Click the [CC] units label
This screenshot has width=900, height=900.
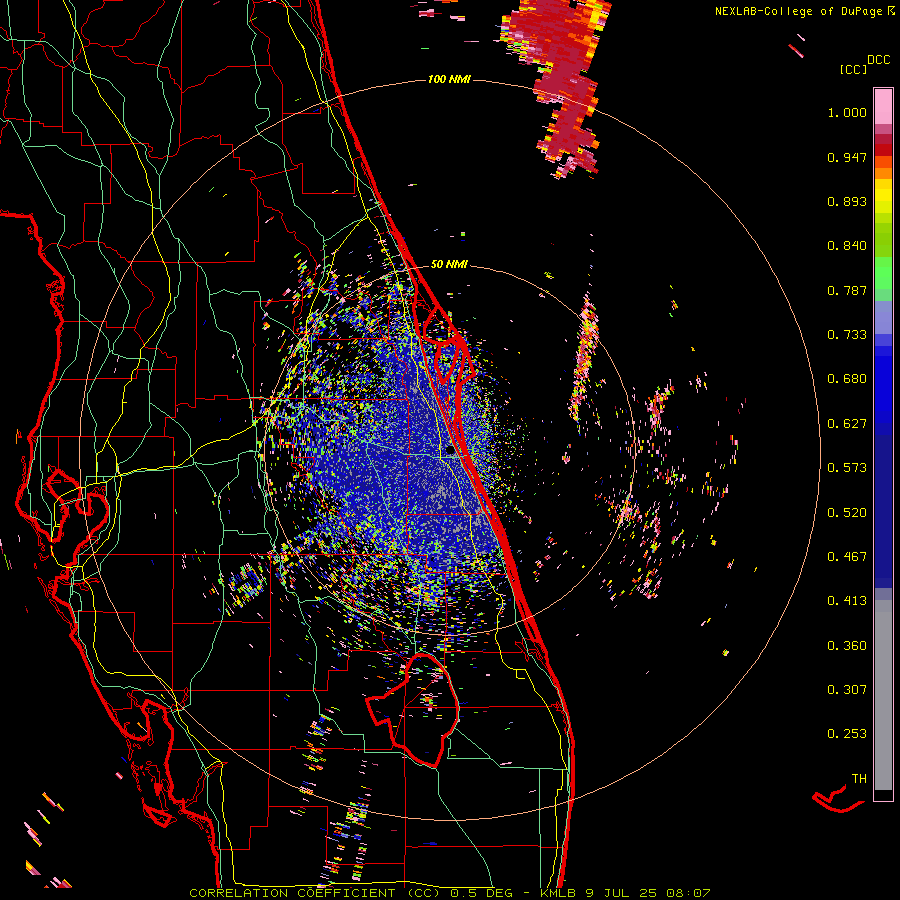coord(853,69)
